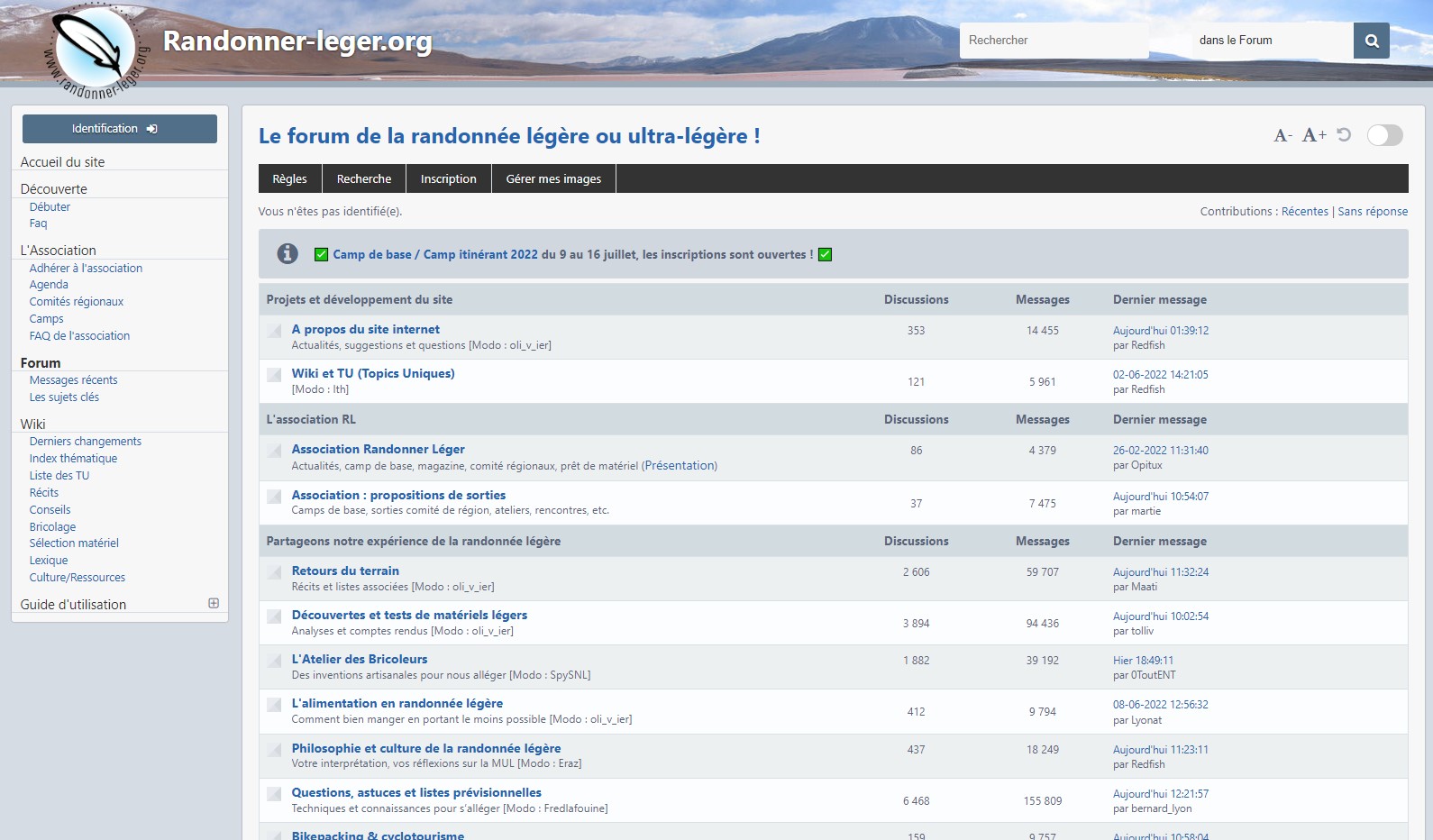Click the status icon beside Retours du terrain
The height and width of the screenshot is (840, 1433).
pos(274,571)
